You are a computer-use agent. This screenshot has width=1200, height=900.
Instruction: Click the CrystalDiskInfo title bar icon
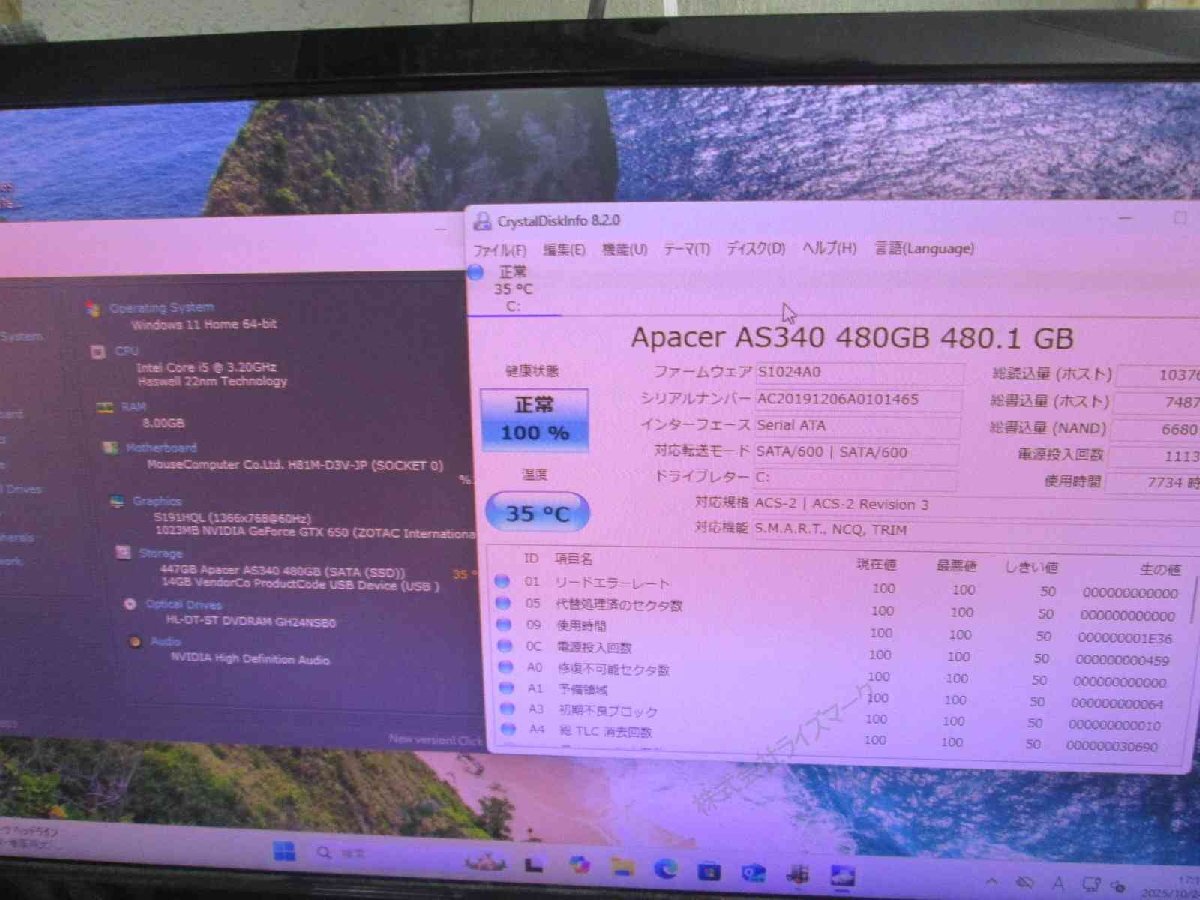click(482, 221)
